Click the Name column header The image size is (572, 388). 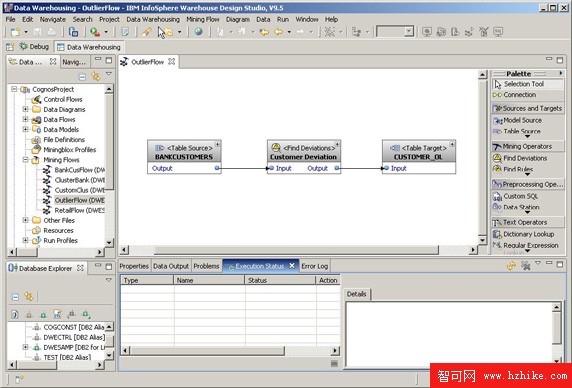(x=209, y=280)
